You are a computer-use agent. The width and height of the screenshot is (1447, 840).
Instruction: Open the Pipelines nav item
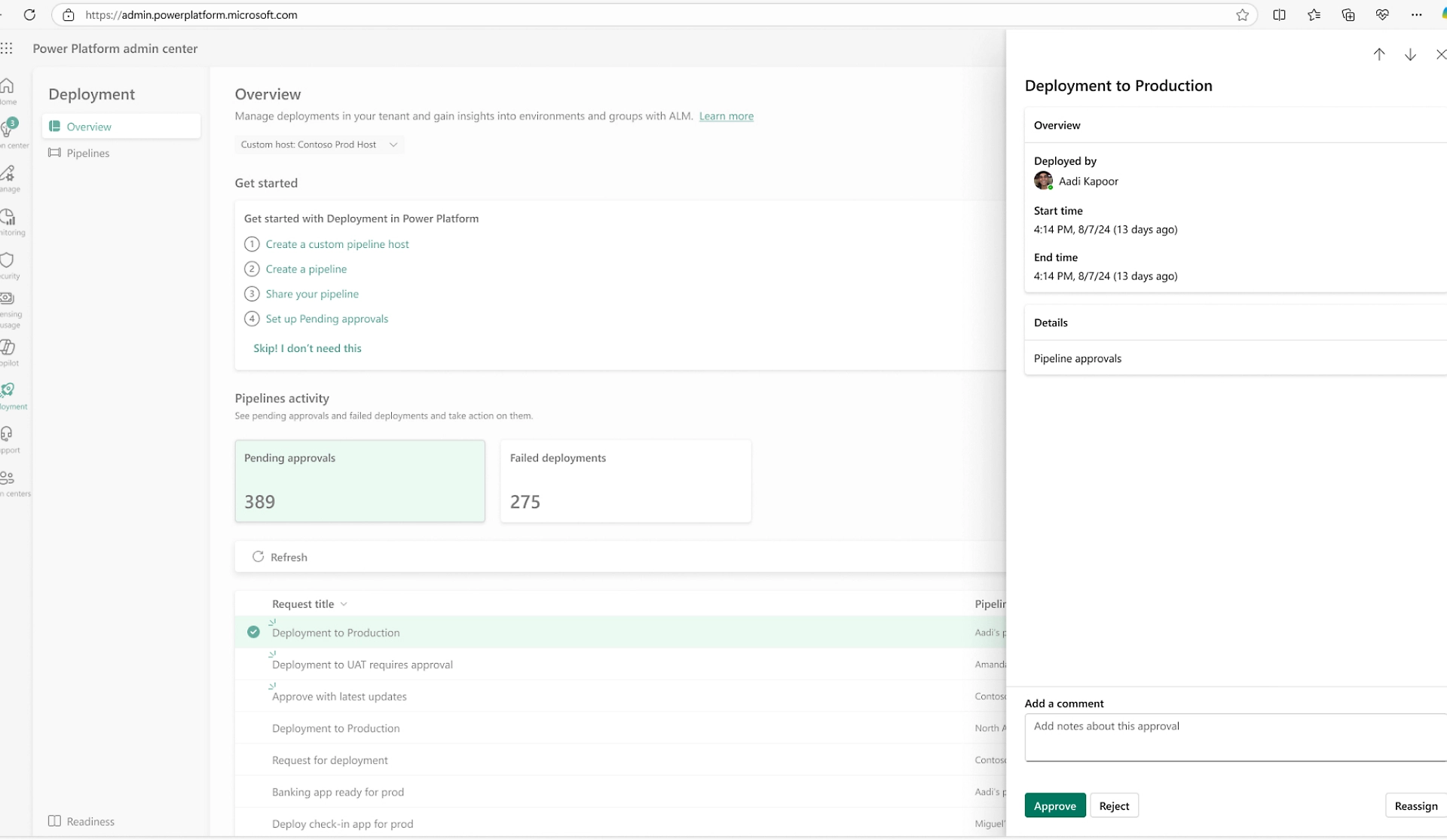[87, 153]
